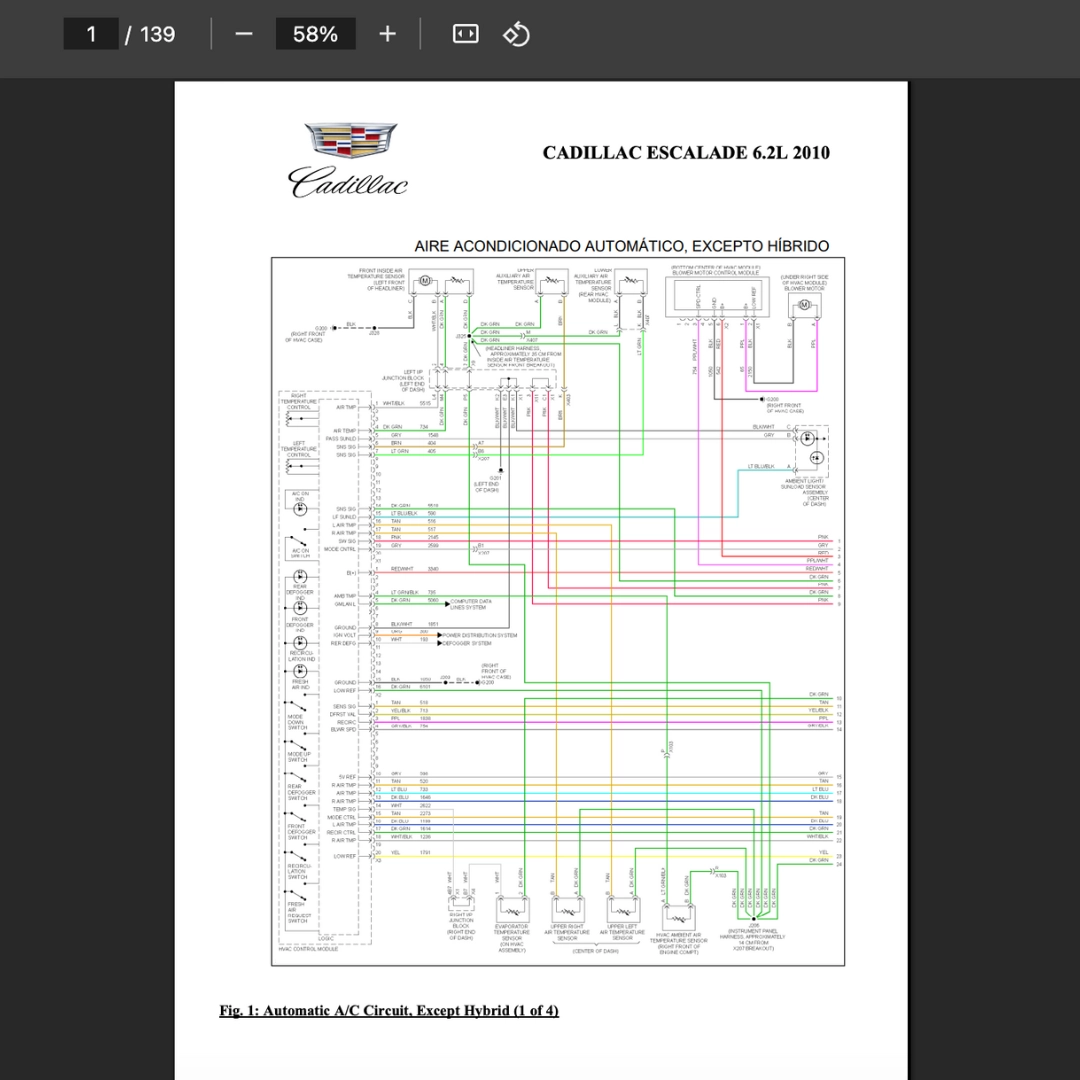Click the zoom in plus icon
Image resolution: width=1080 pixels, height=1080 pixels.
coord(387,34)
